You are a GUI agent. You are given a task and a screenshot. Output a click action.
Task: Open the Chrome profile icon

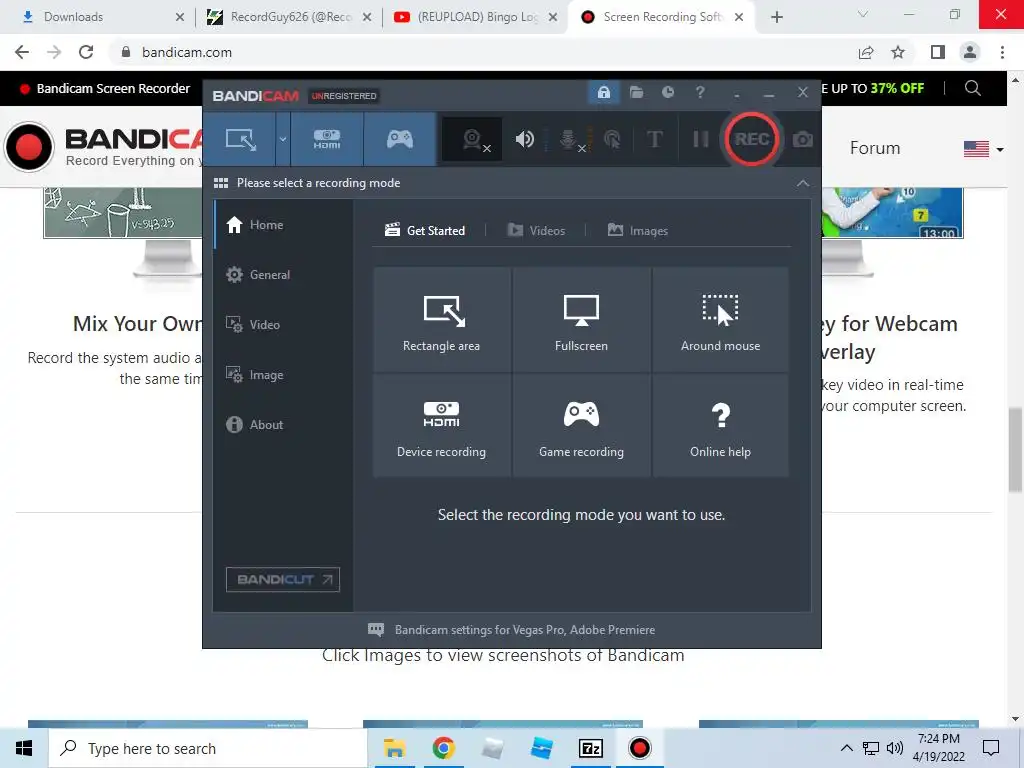[970, 52]
